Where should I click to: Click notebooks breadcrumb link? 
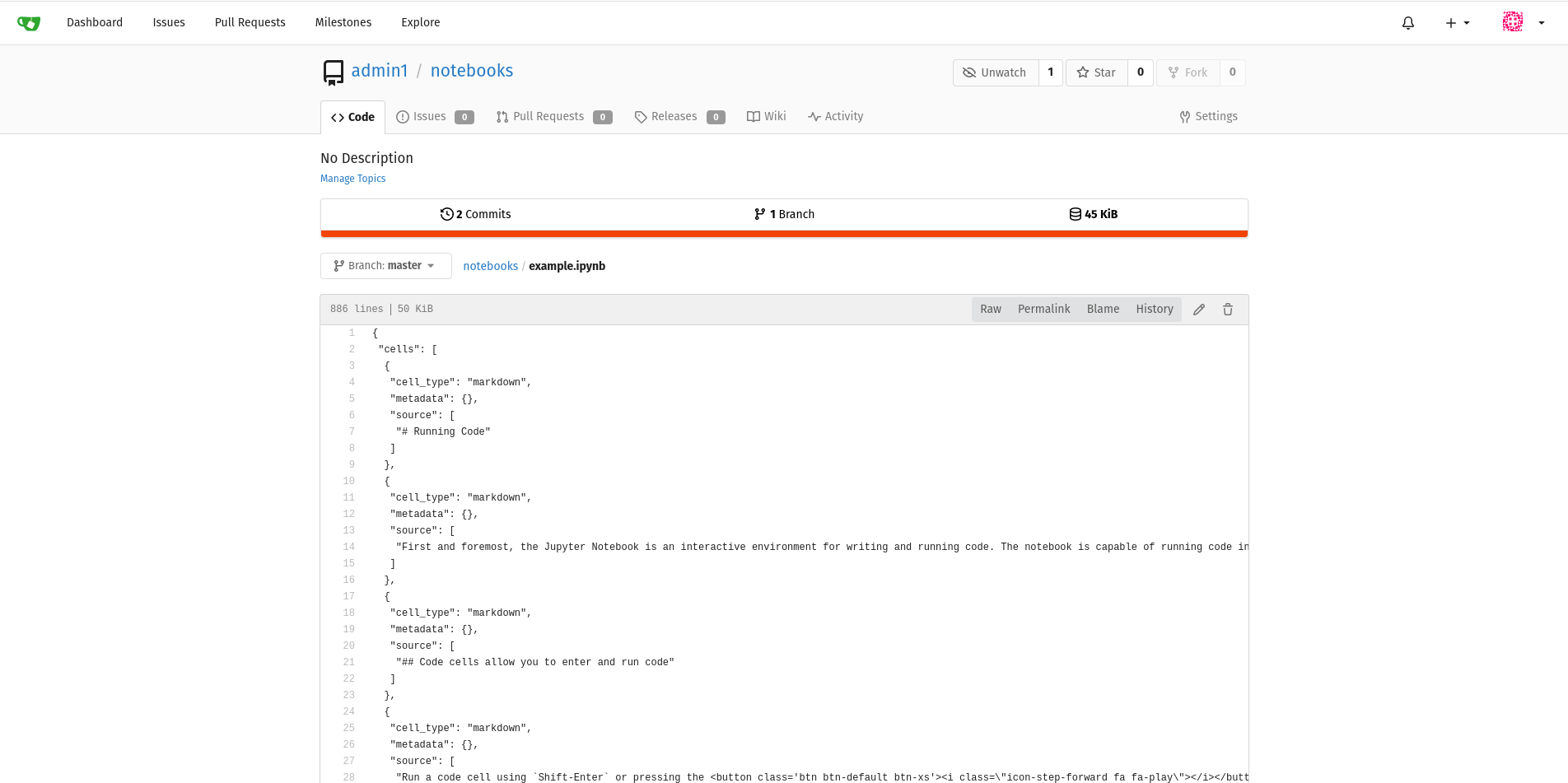point(491,266)
